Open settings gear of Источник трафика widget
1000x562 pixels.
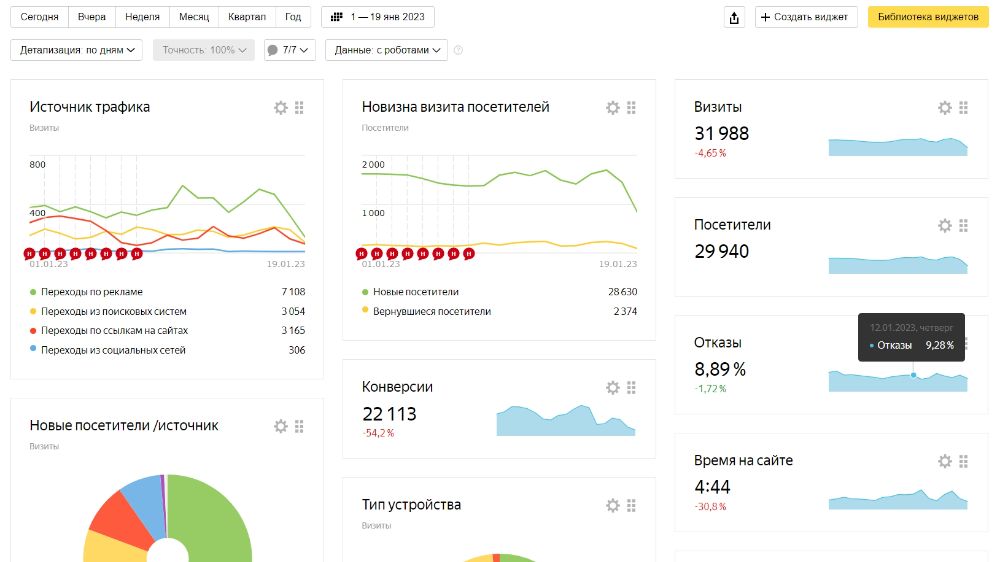[281, 108]
